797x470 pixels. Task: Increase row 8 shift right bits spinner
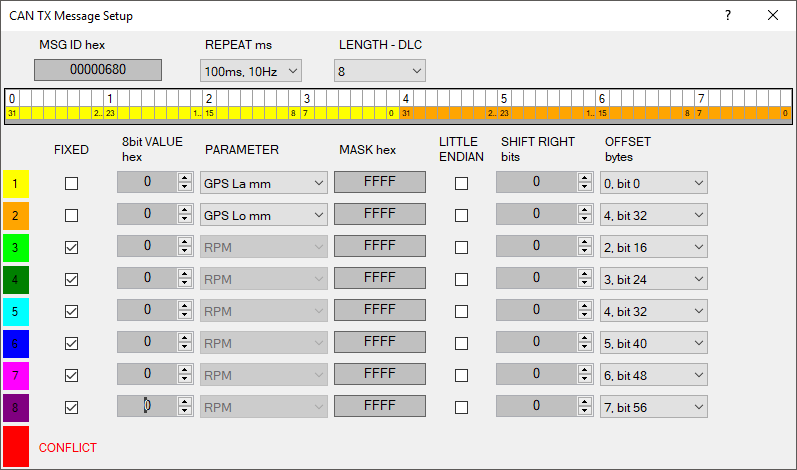[585, 402]
